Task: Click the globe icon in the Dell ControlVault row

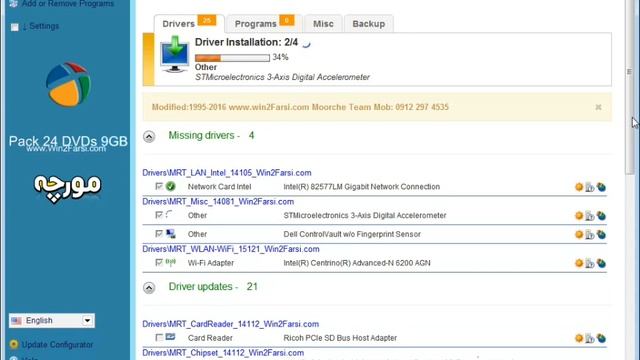Action: [601, 234]
